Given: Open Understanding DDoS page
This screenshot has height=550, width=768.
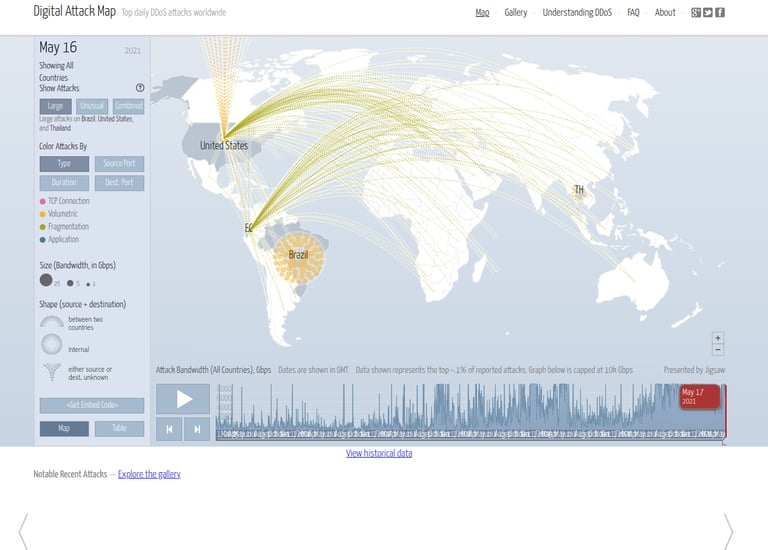Looking at the screenshot, I should click(577, 13).
